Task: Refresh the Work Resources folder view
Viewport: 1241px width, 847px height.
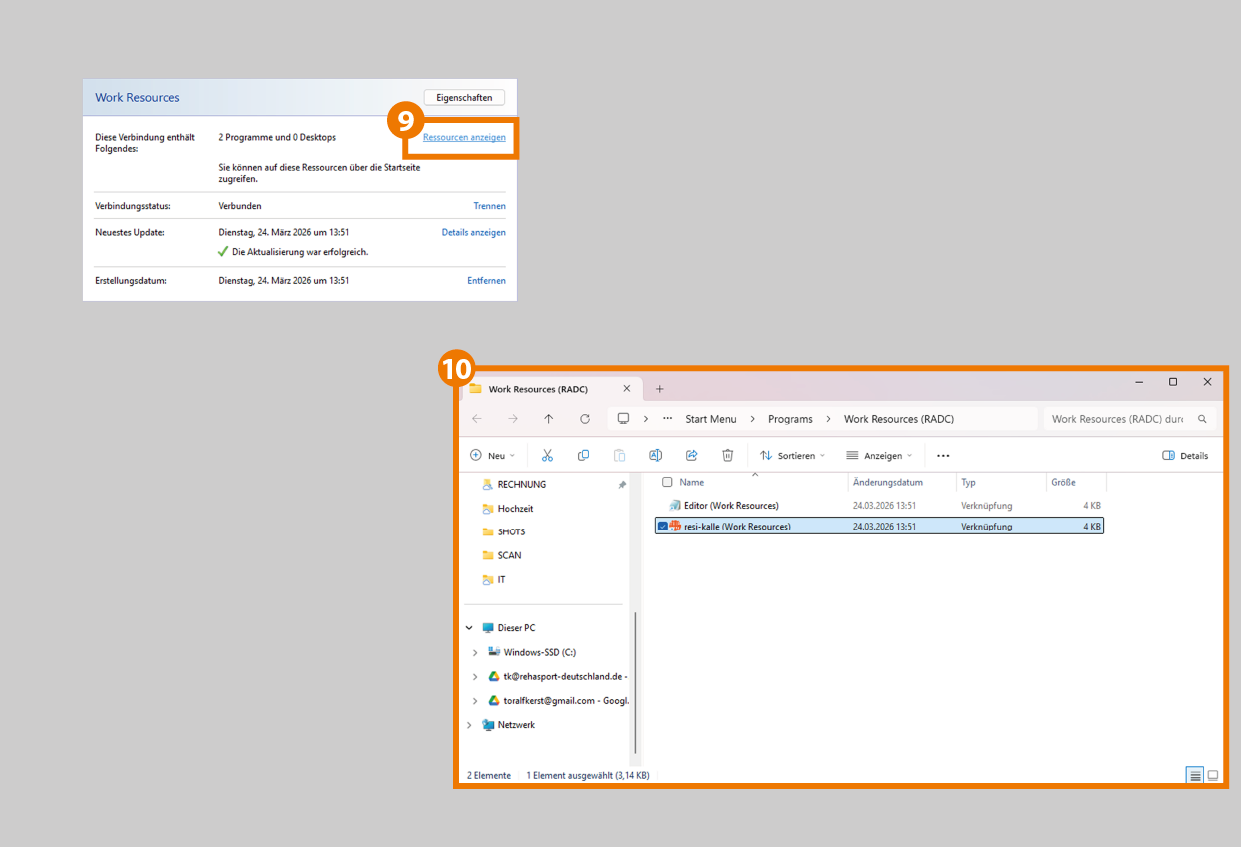Action: [585, 419]
